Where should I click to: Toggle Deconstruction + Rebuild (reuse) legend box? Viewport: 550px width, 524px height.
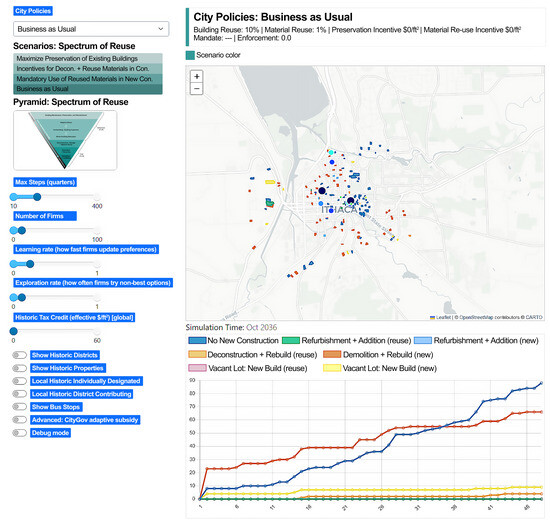coord(197,355)
